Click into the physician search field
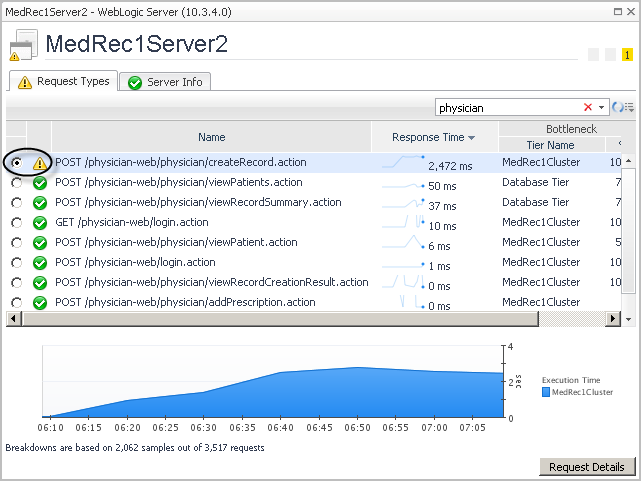The image size is (641, 481). (x=505, y=107)
